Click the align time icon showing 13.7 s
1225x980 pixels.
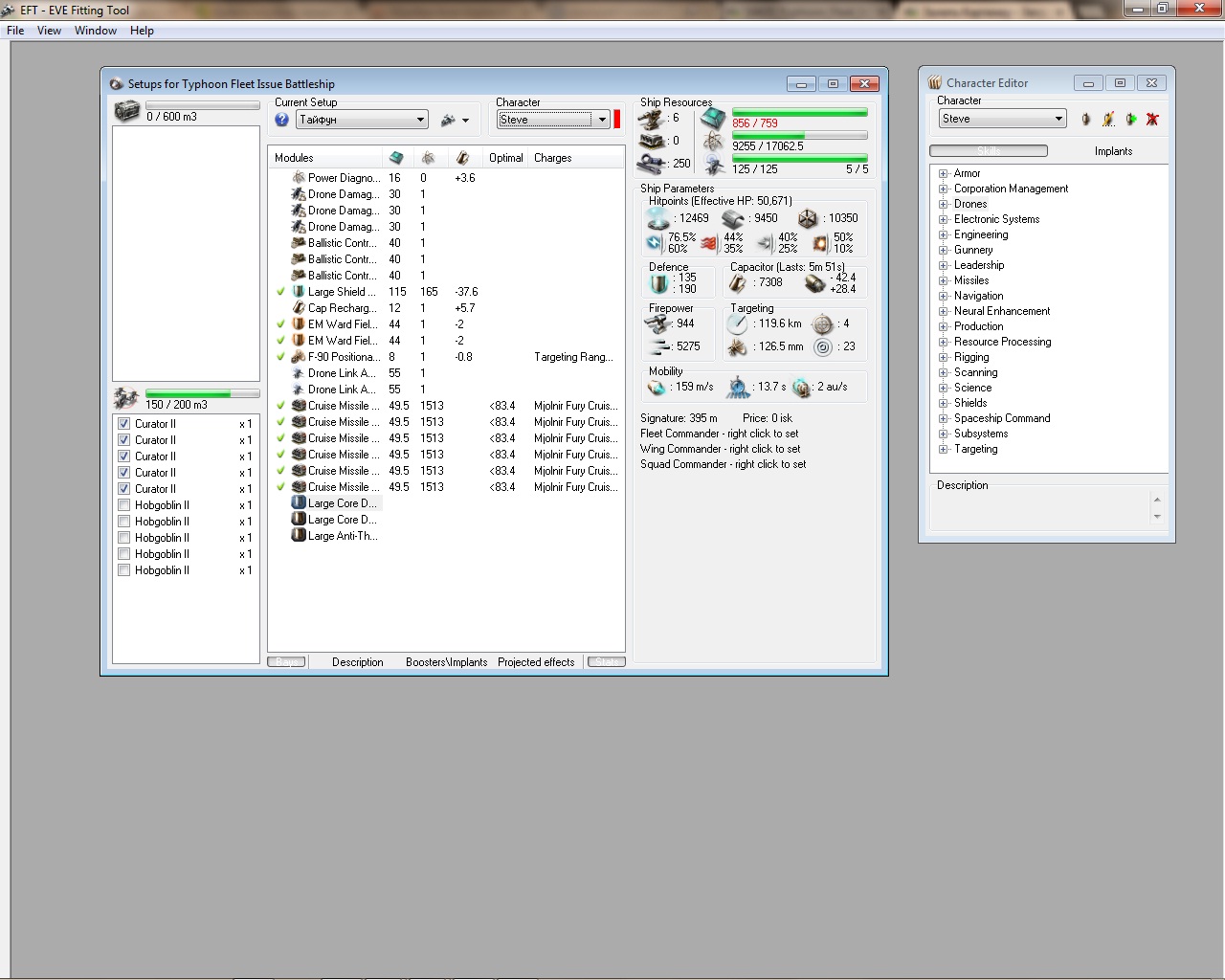738,388
